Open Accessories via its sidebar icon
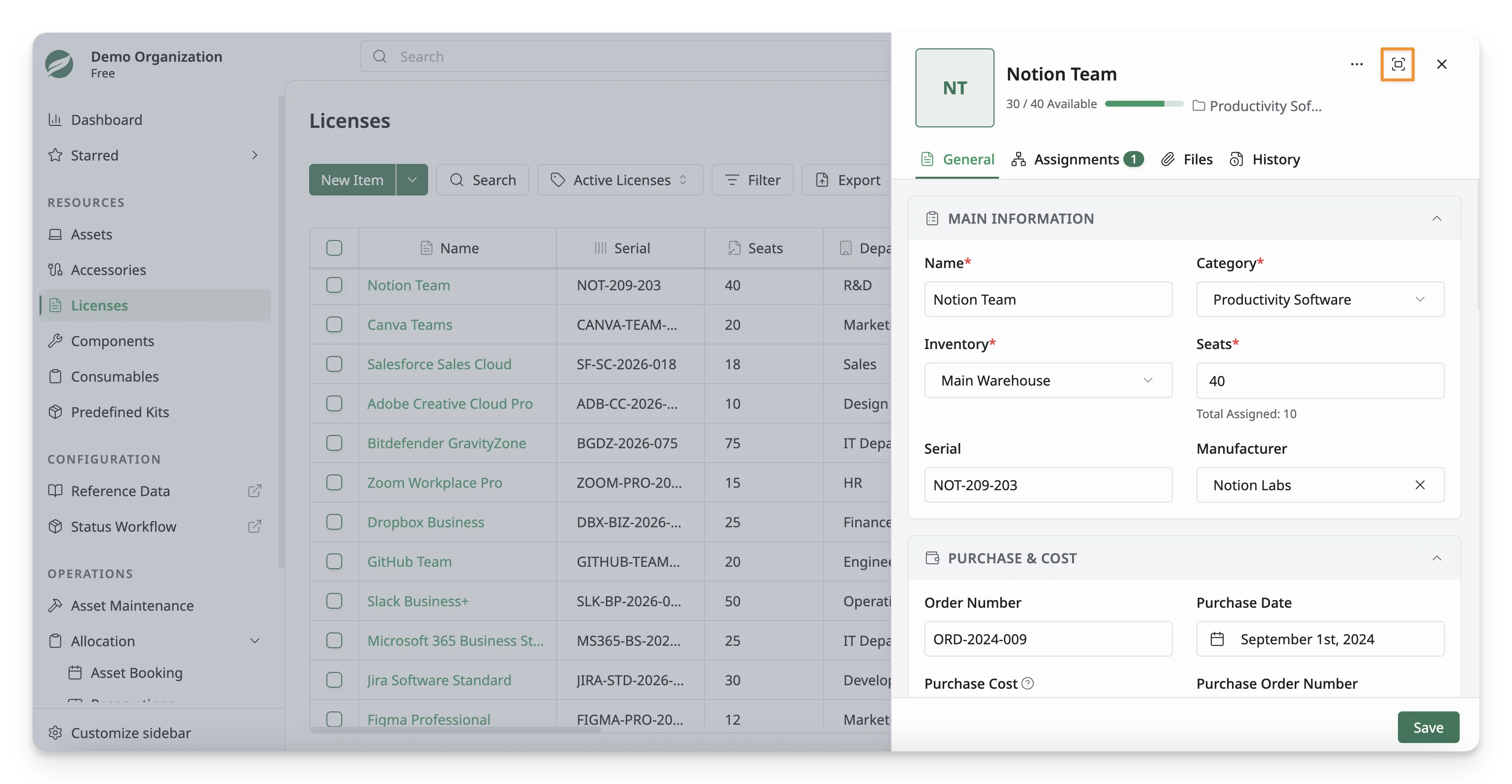 click(55, 270)
